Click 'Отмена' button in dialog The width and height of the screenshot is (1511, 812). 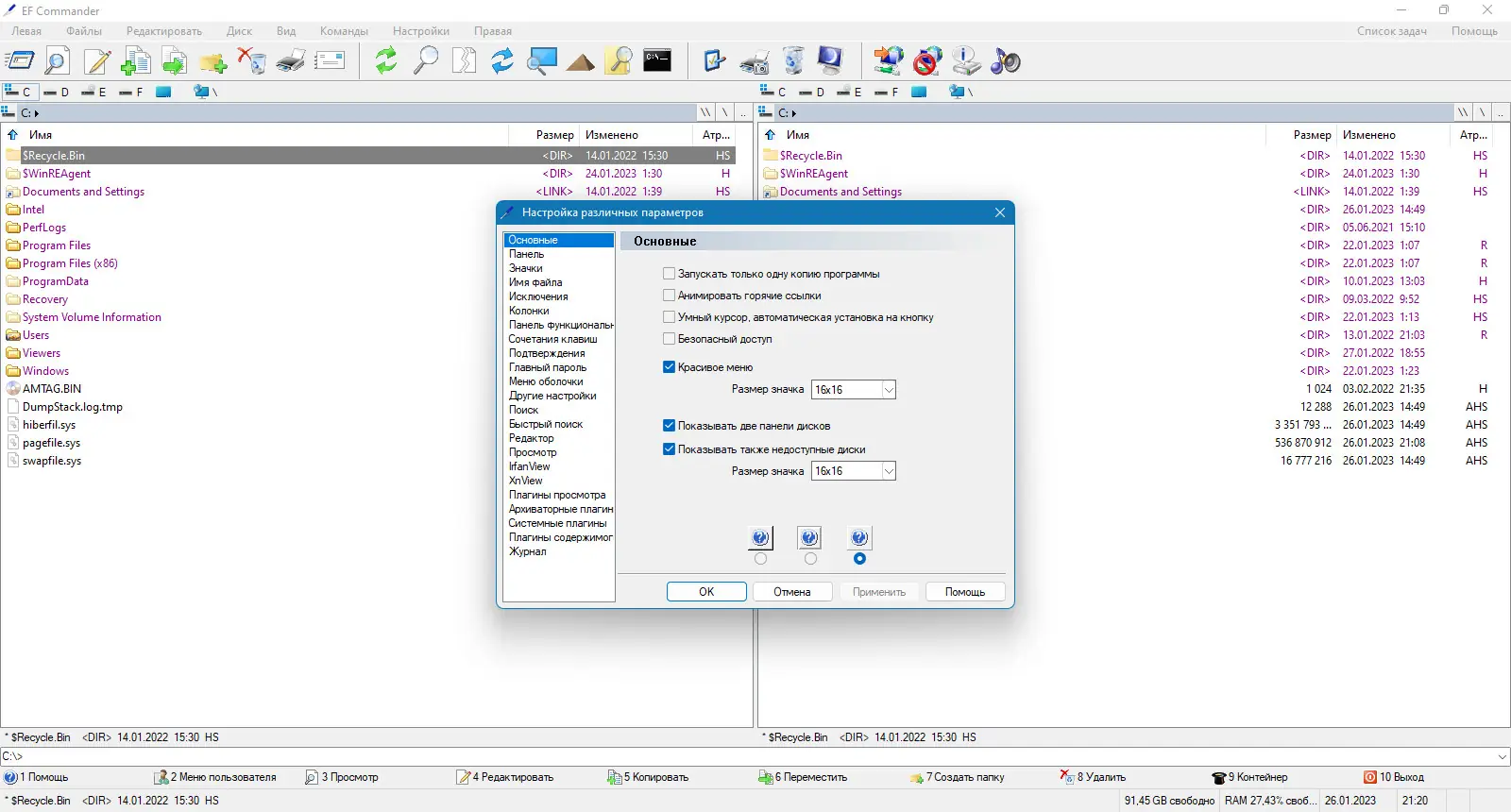(792, 592)
